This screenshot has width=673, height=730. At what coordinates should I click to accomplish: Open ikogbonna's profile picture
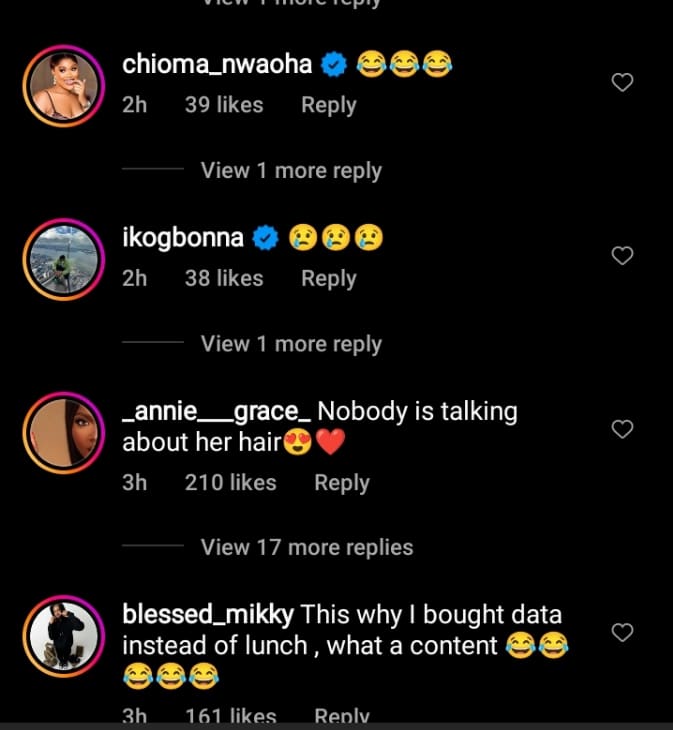pyautogui.click(x=63, y=258)
